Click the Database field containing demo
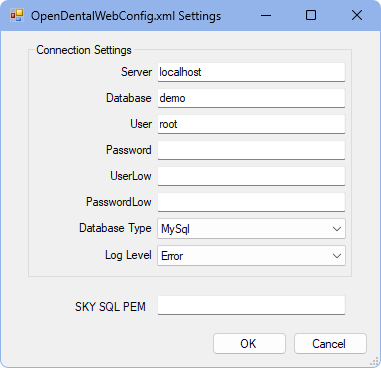The height and width of the screenshot is (368, 381). 251,98
